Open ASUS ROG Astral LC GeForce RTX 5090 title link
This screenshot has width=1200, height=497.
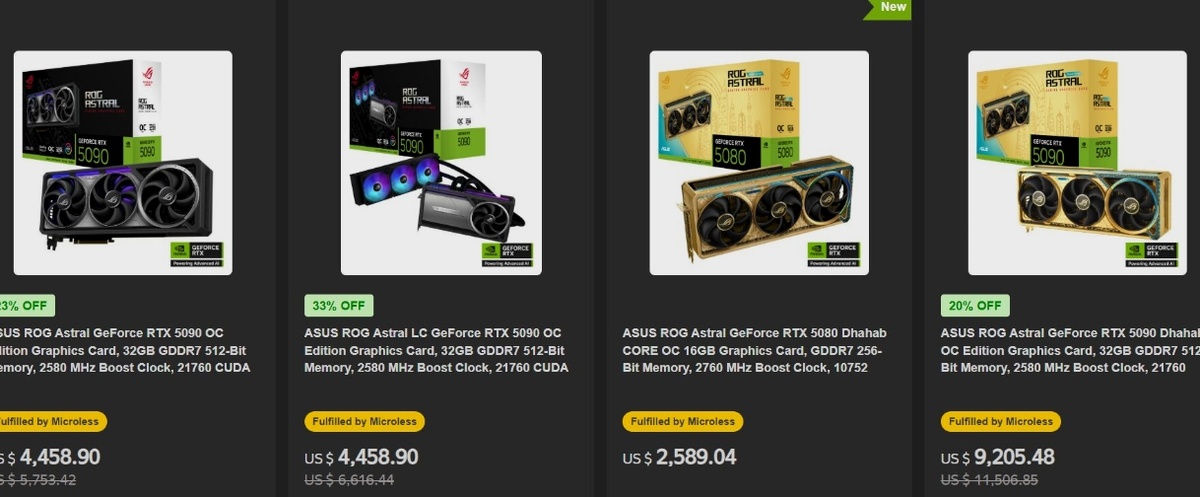(x=436, y=350)
